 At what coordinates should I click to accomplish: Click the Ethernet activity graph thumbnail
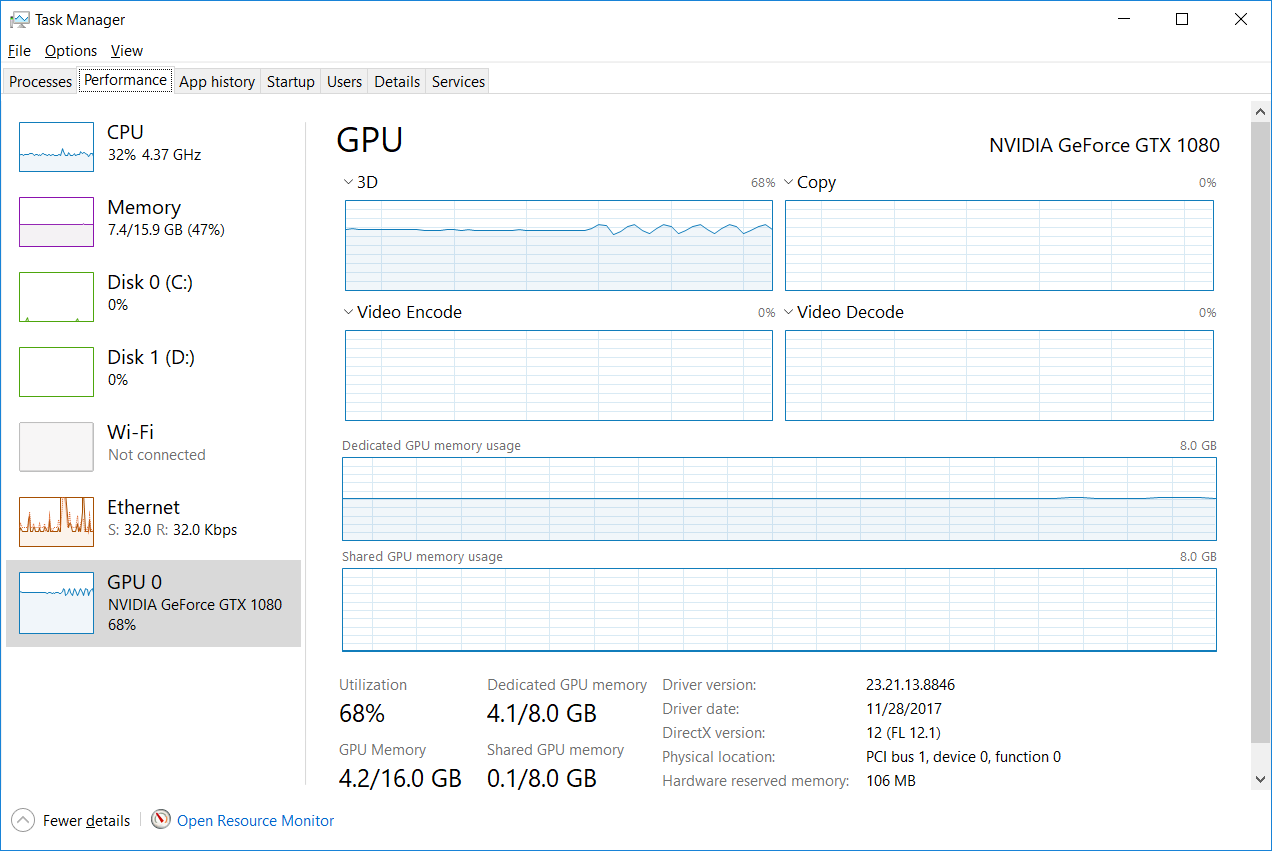(x=56, y=522)
